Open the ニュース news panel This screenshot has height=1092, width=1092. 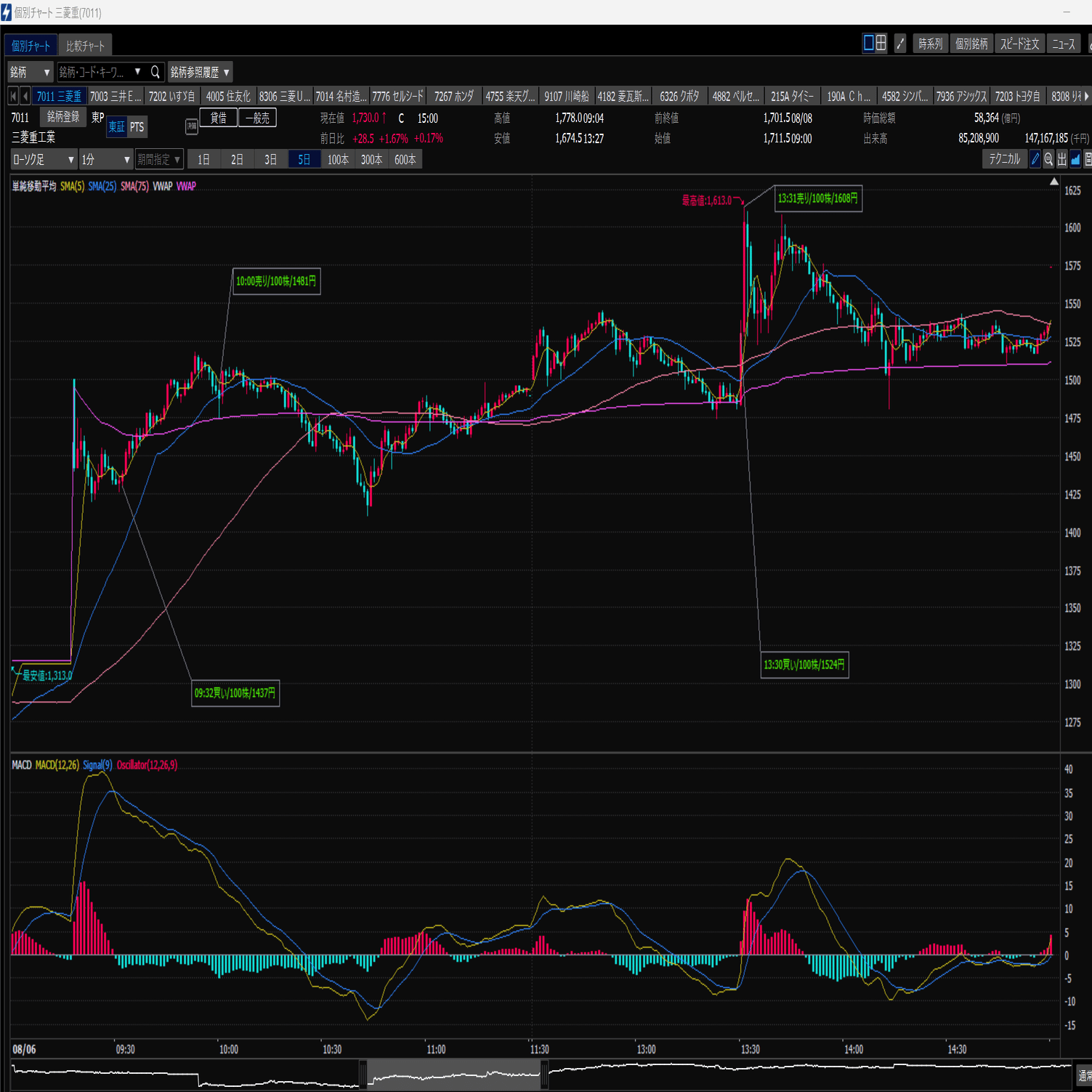(1064, 44)
